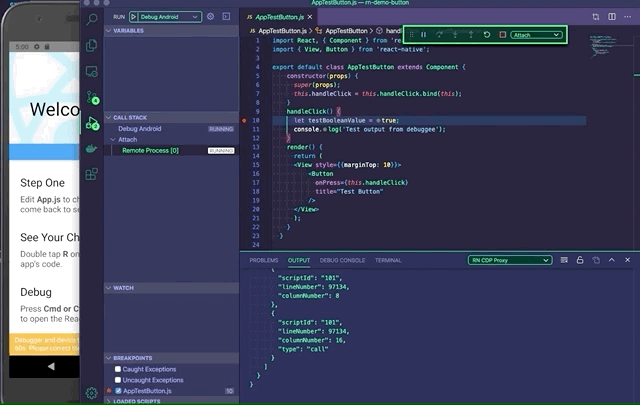Remove the breakpoint dot on line 10
Viewport: 640px width, 405px height.
(244, 120)
